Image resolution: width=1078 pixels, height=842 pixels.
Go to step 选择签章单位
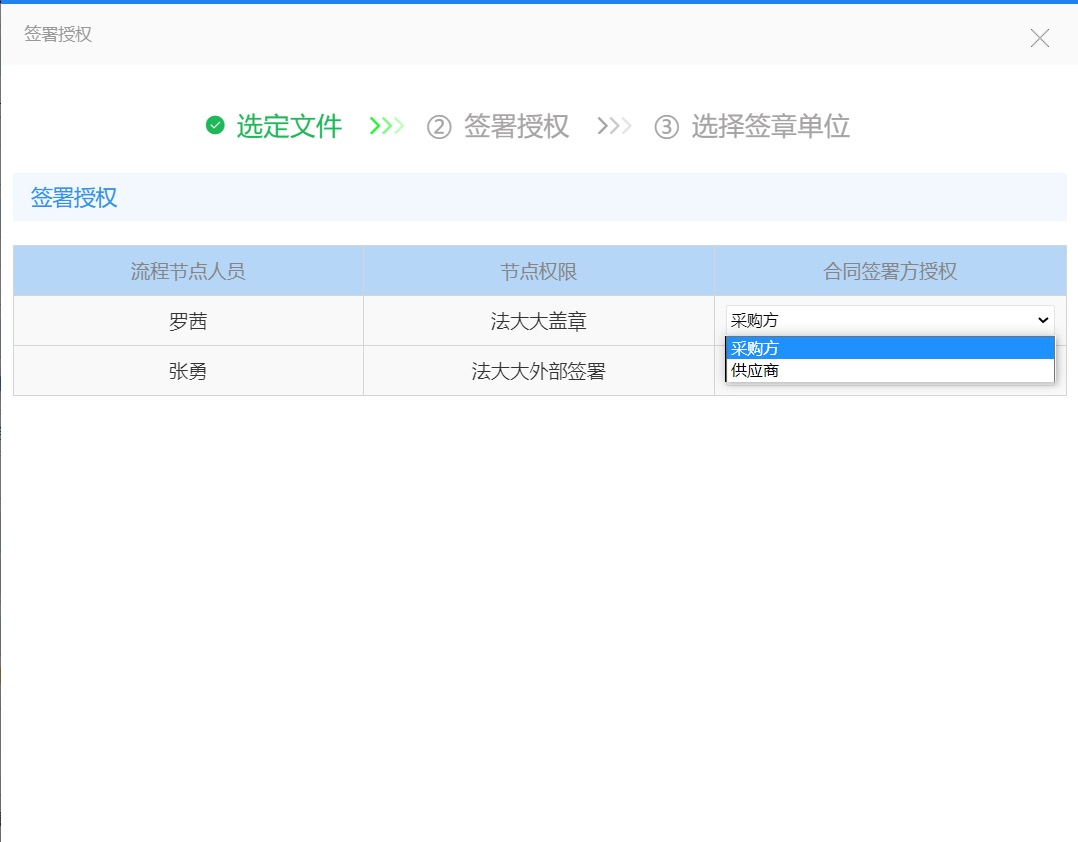pyautogui.click(x=770, y=126)
